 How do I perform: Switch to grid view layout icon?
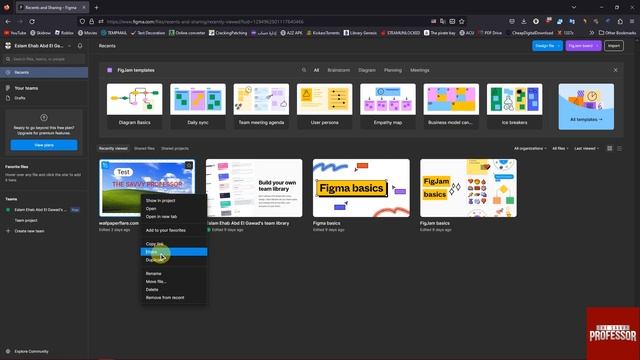[609, 149]
